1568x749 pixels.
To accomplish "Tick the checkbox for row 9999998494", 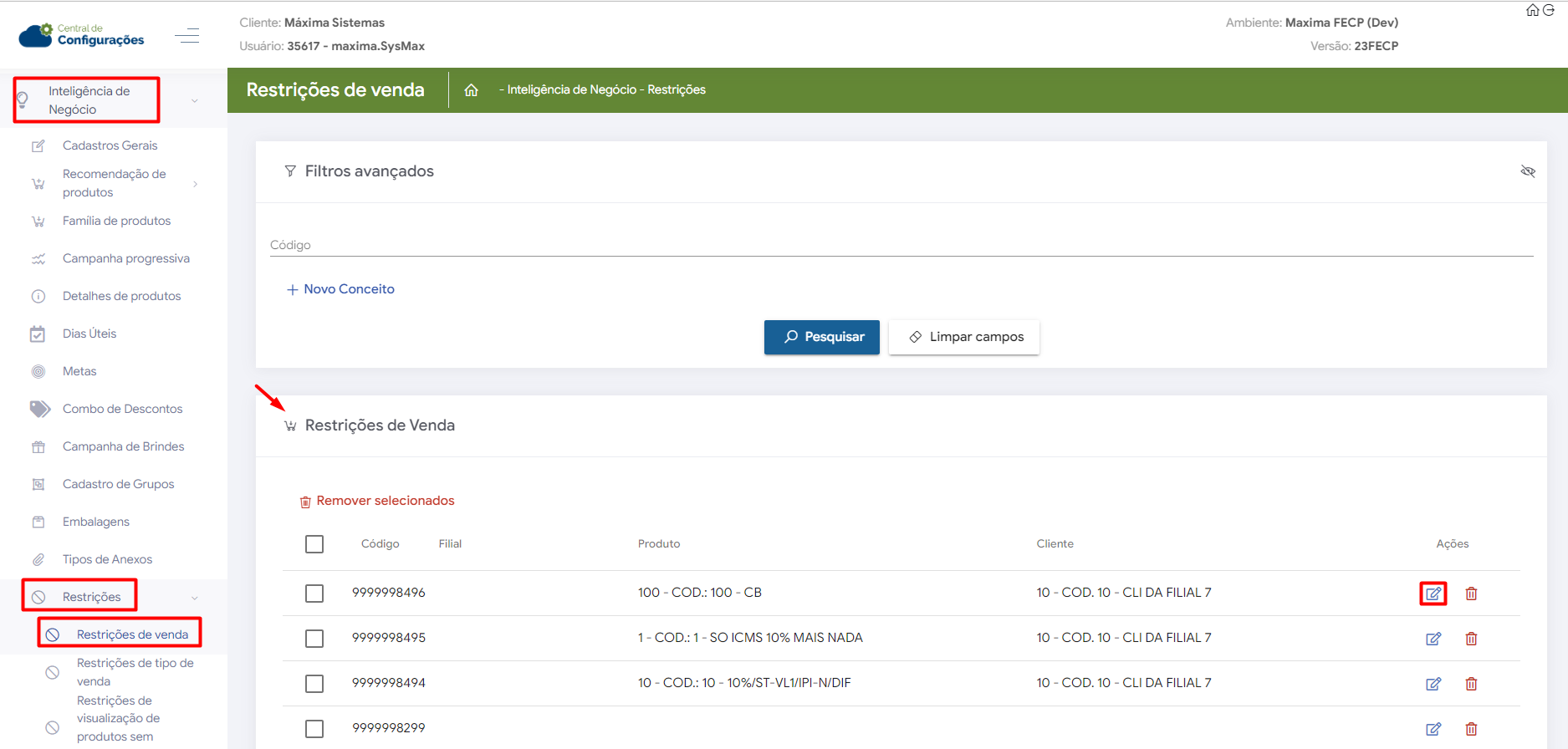I will (x=314, y=684).
